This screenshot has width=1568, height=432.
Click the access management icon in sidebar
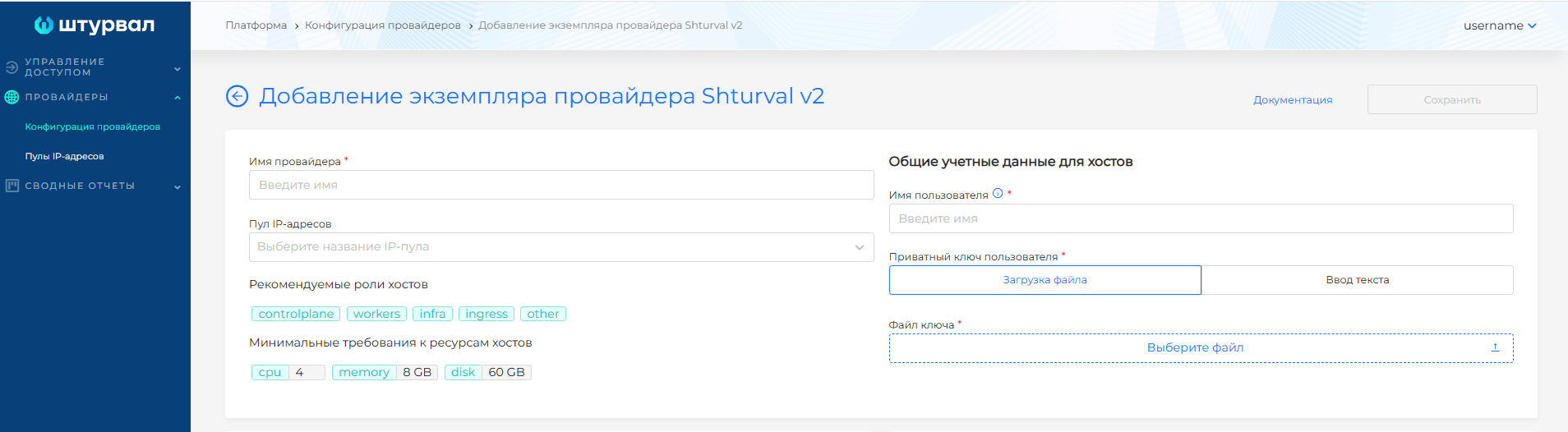[x=12, y=67]
